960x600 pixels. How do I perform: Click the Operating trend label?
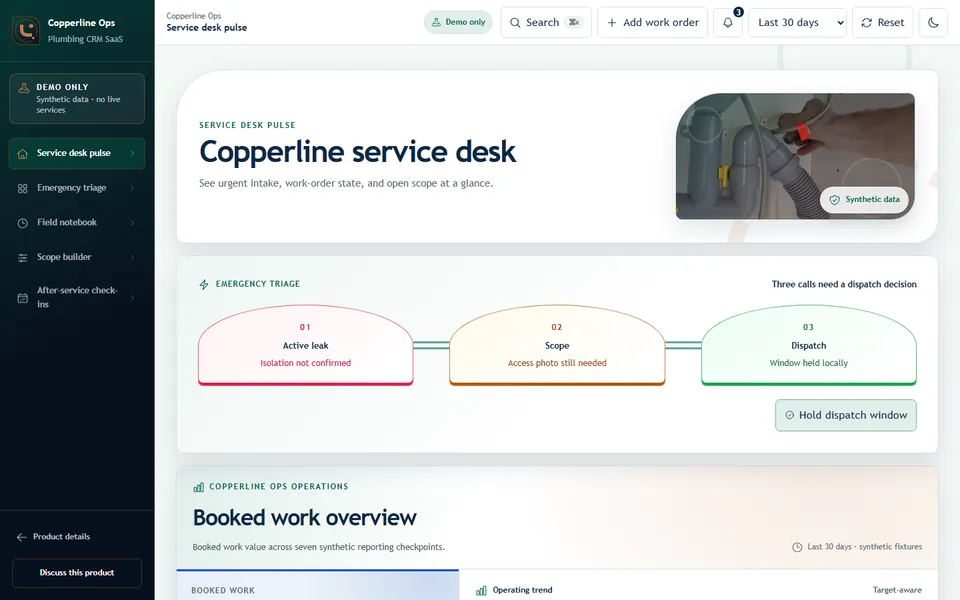(x=522, y=590)
